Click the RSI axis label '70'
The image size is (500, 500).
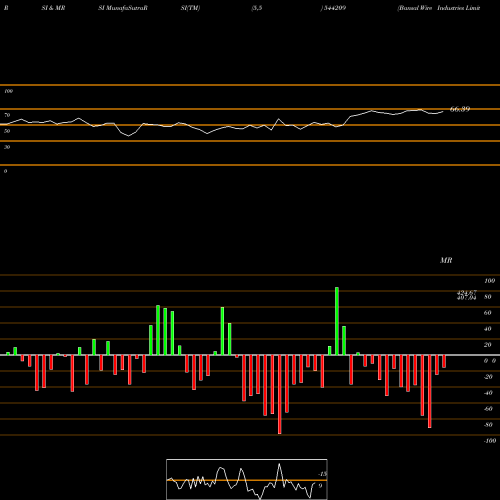[7, 115]
